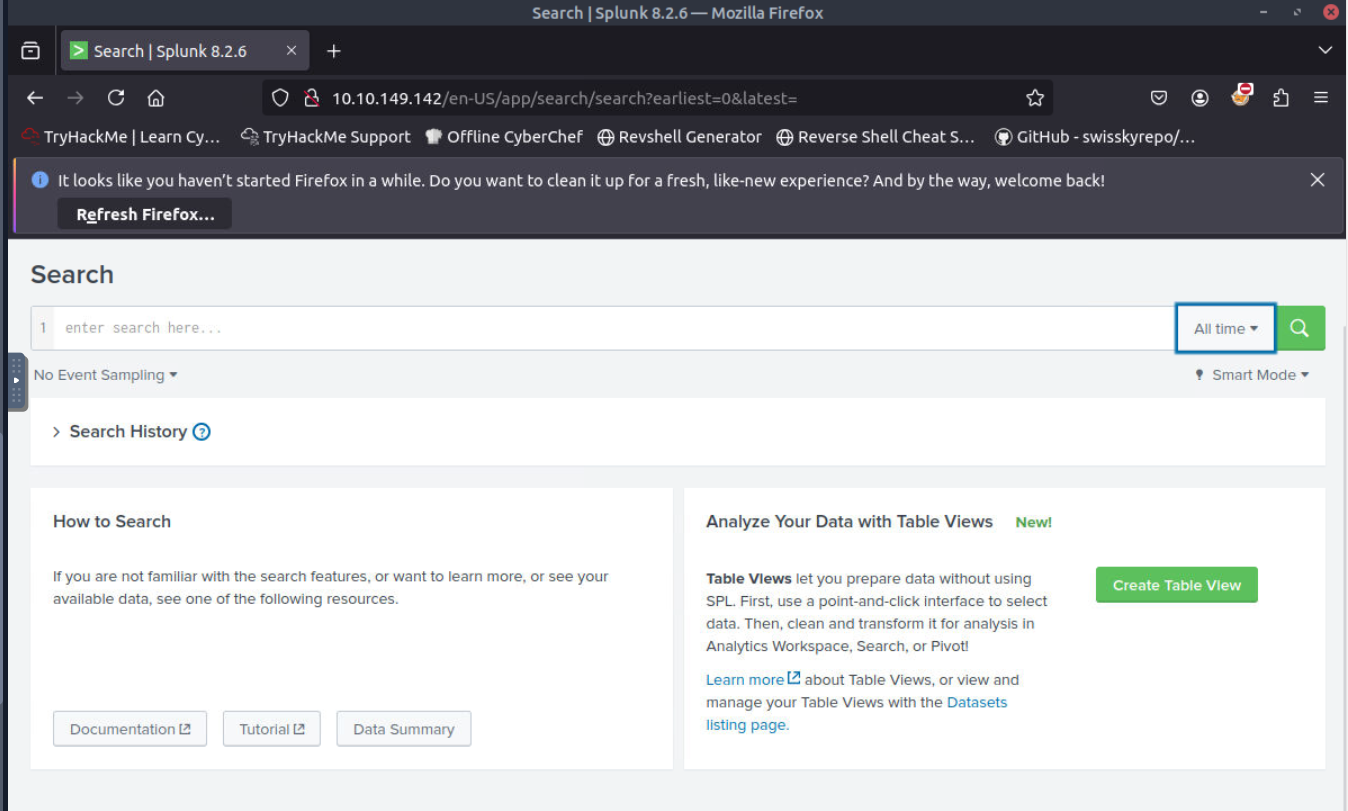Bookmark this page with star icon
Image resolution: width=1348 pixels, height=811 pixels.
pyautogui.click(x=1035, y=98)
